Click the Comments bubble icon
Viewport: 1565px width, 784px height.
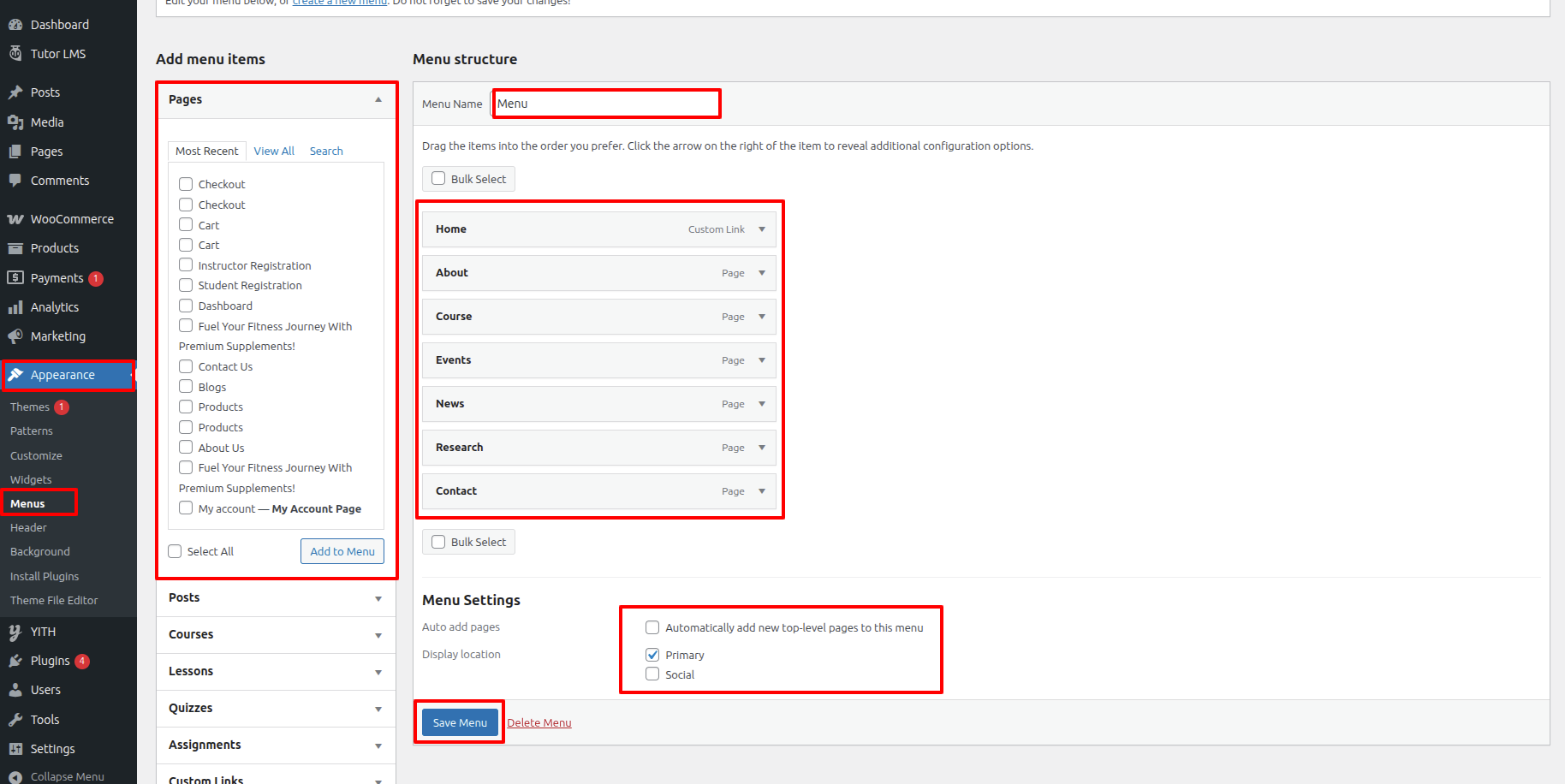pyautogui.click(x=15, y=181)
